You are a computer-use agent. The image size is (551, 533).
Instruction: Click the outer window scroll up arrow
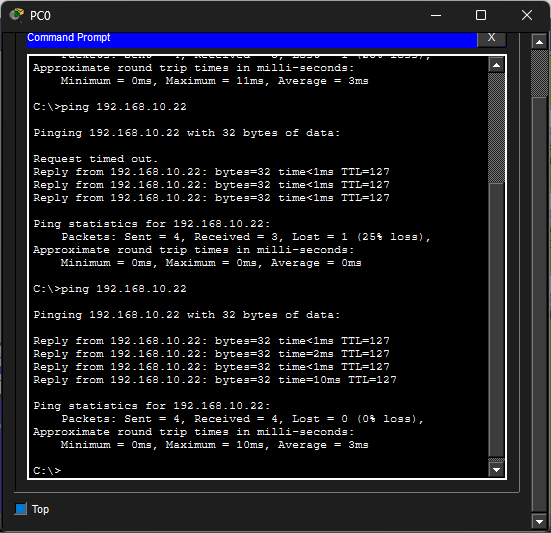pos(539,42)
